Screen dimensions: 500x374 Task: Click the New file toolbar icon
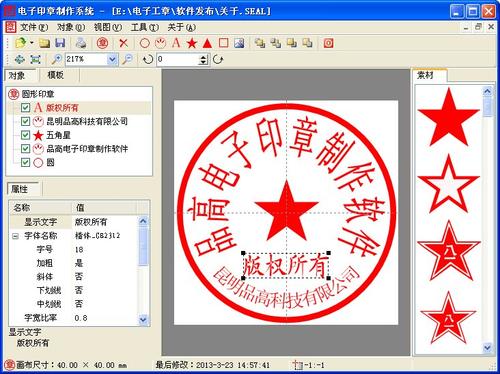click(x=21, y=43)
